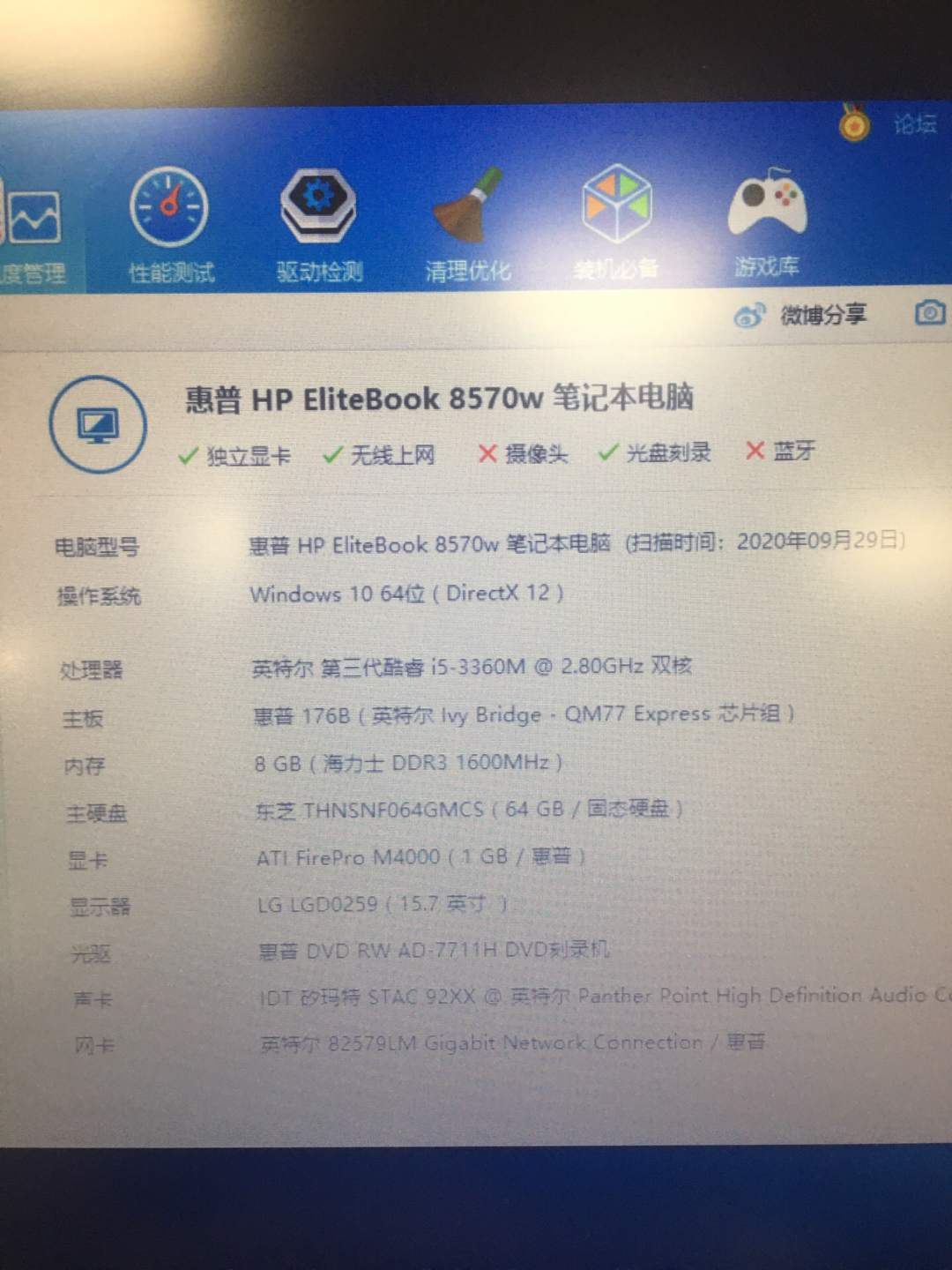
Task: Open the 温度管理 temperature chart icon
Action: click(x=33, y=217)
